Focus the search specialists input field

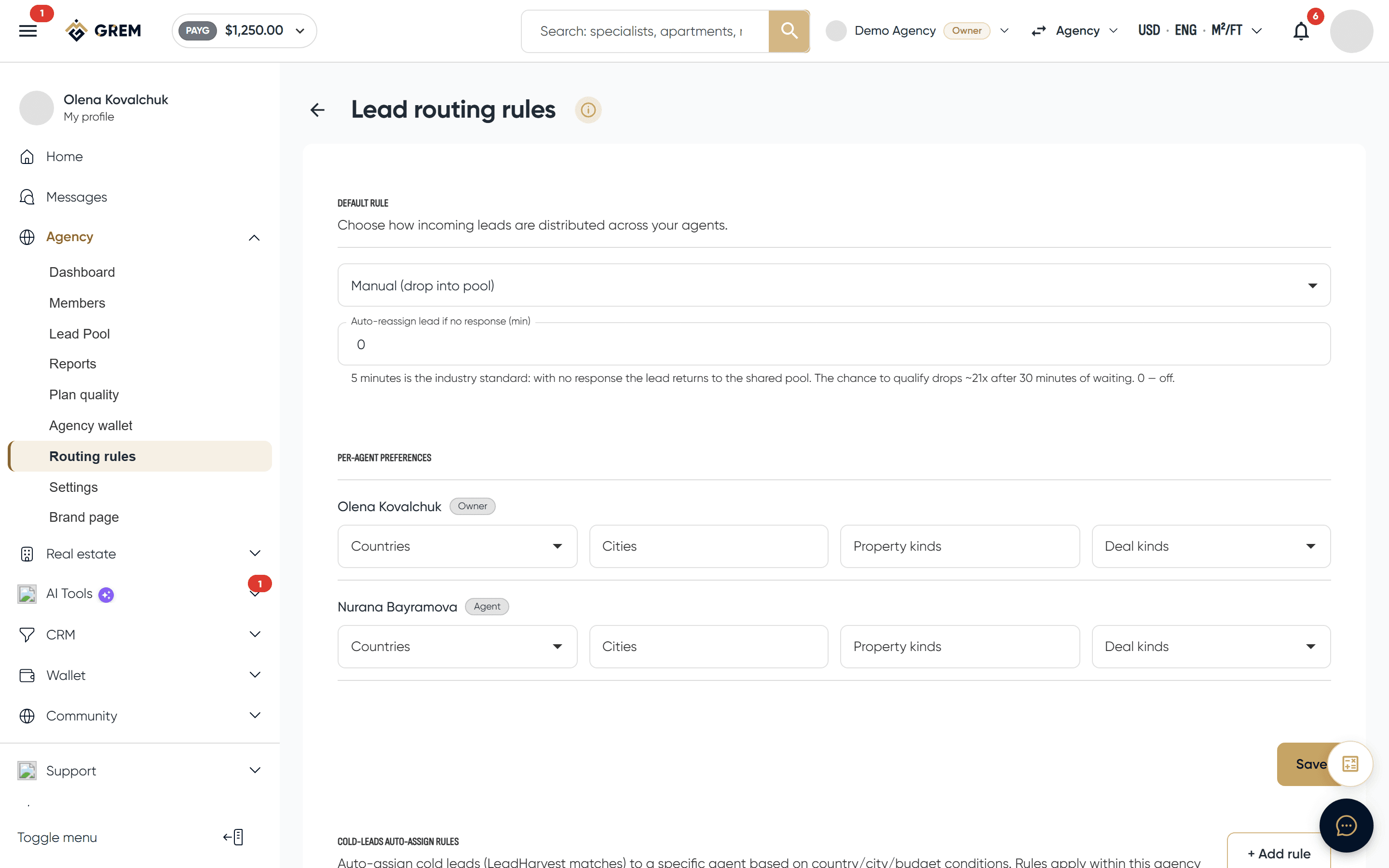pyautogui.click(x=645, y=31)
